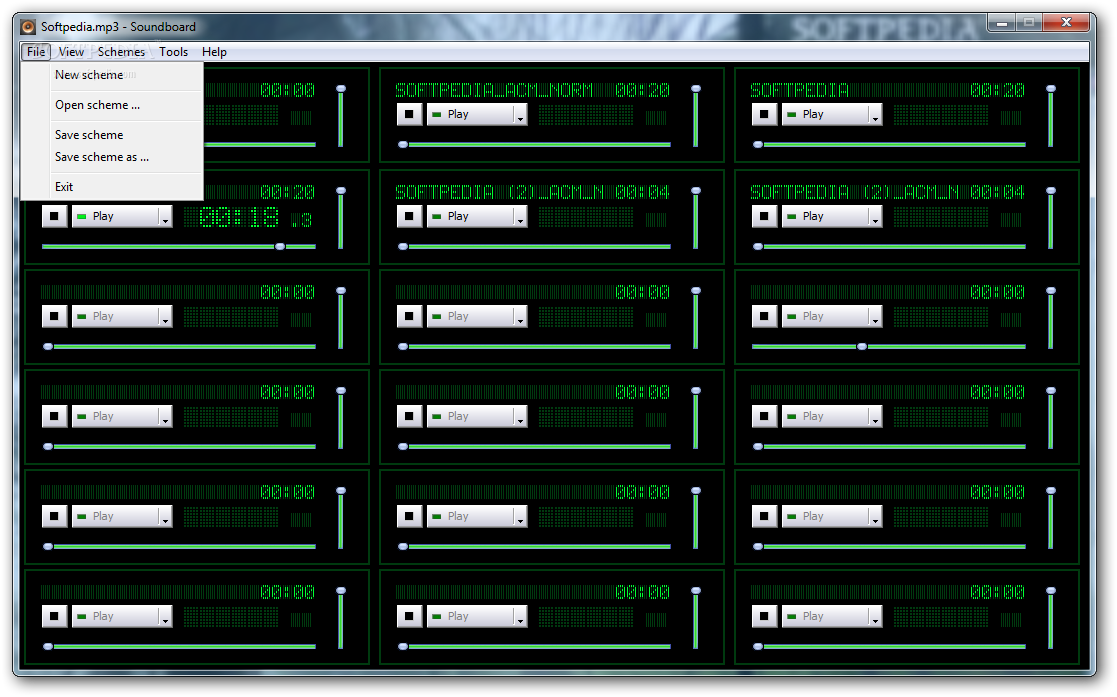Viewport: 1117px width, 697px height.
Task: Expand Play mode arrow on pad showing 00:18
Action: (x=166, y=217)
